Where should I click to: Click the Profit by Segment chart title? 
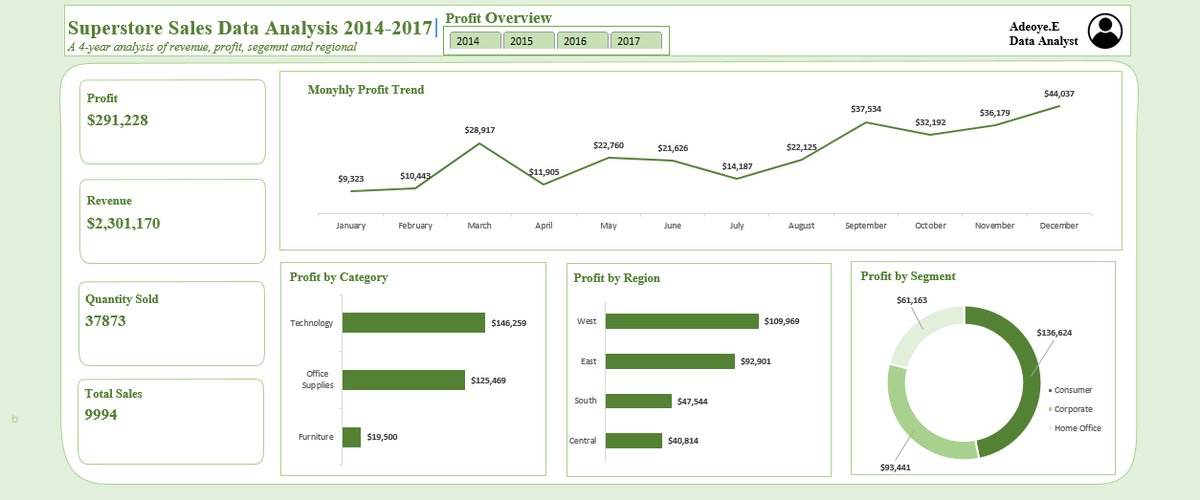coord(908,276)
